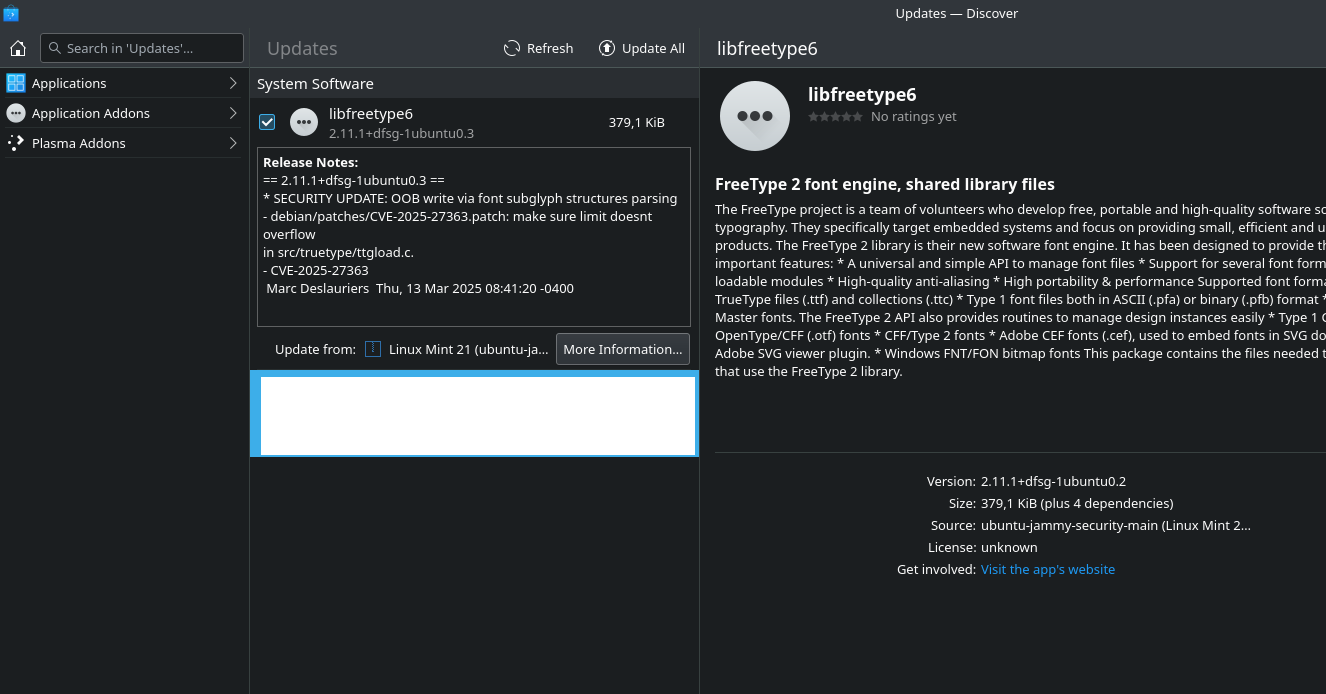Uncheck the libfreetype6 update checkbox

point(267,122)
